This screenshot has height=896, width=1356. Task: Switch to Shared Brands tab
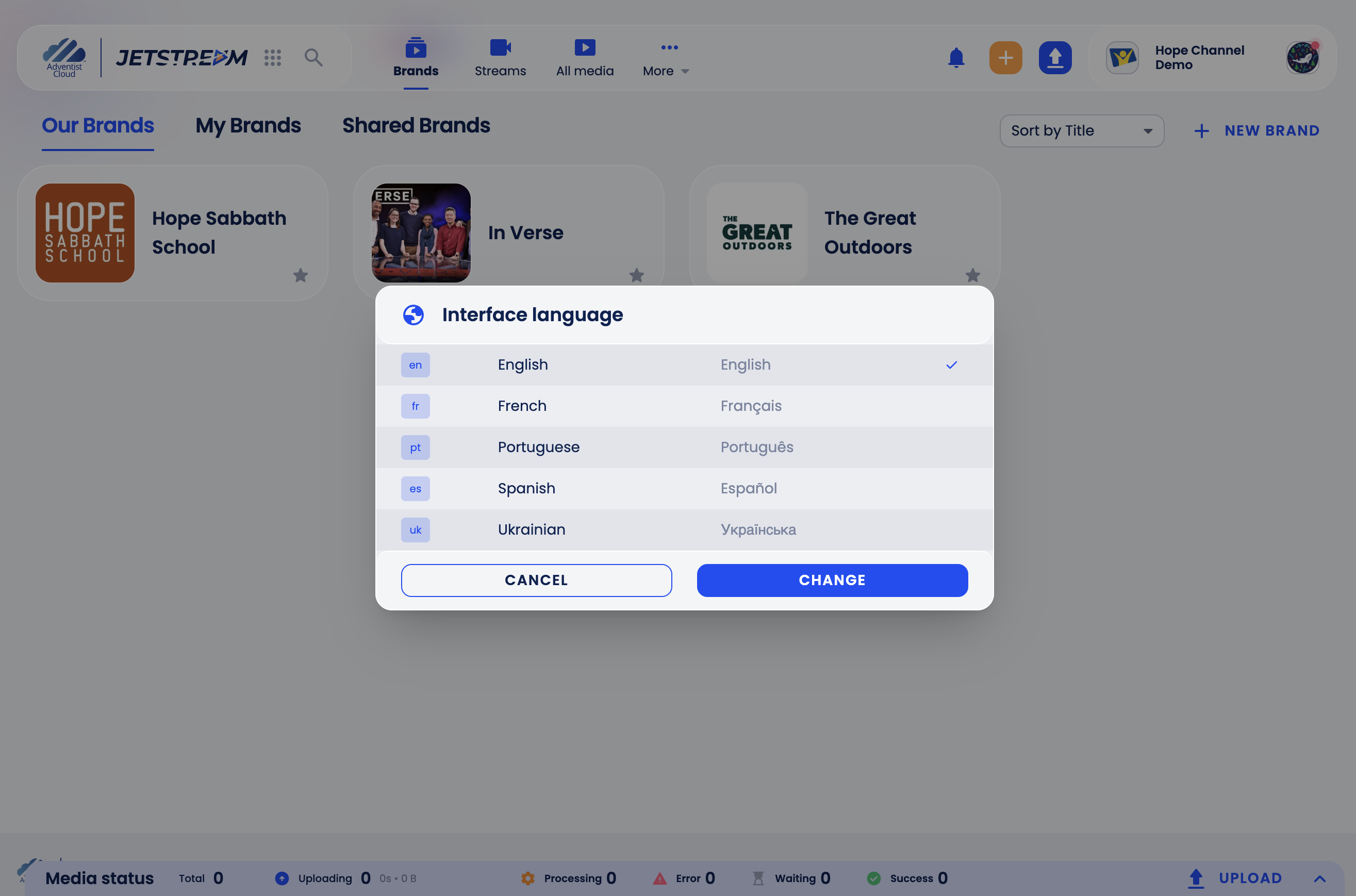(416, 126)
